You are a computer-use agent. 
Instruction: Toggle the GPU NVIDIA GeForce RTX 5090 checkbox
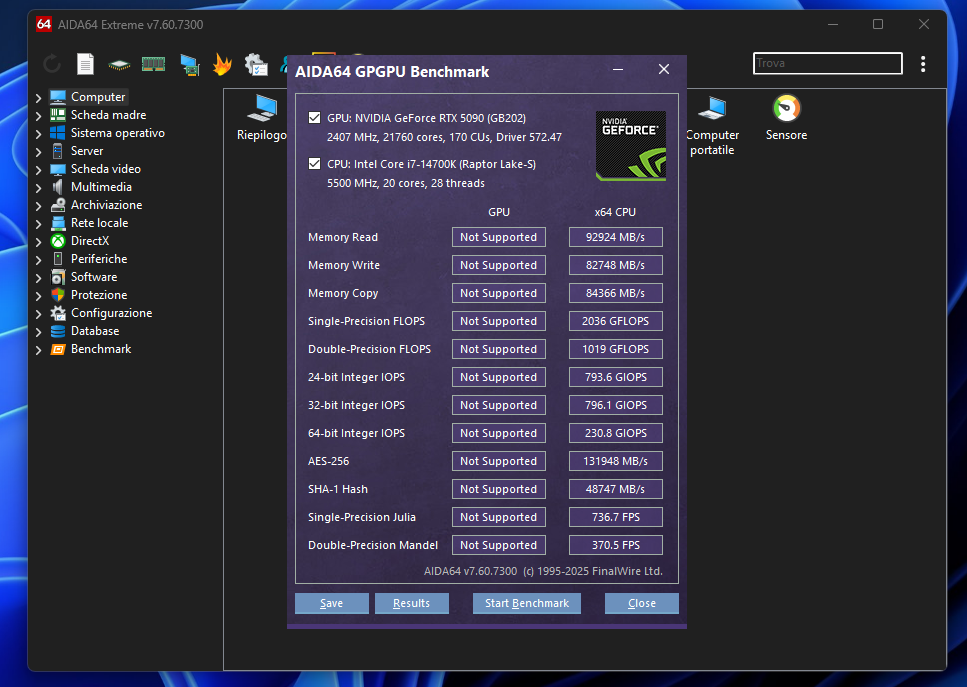point(315,117)
